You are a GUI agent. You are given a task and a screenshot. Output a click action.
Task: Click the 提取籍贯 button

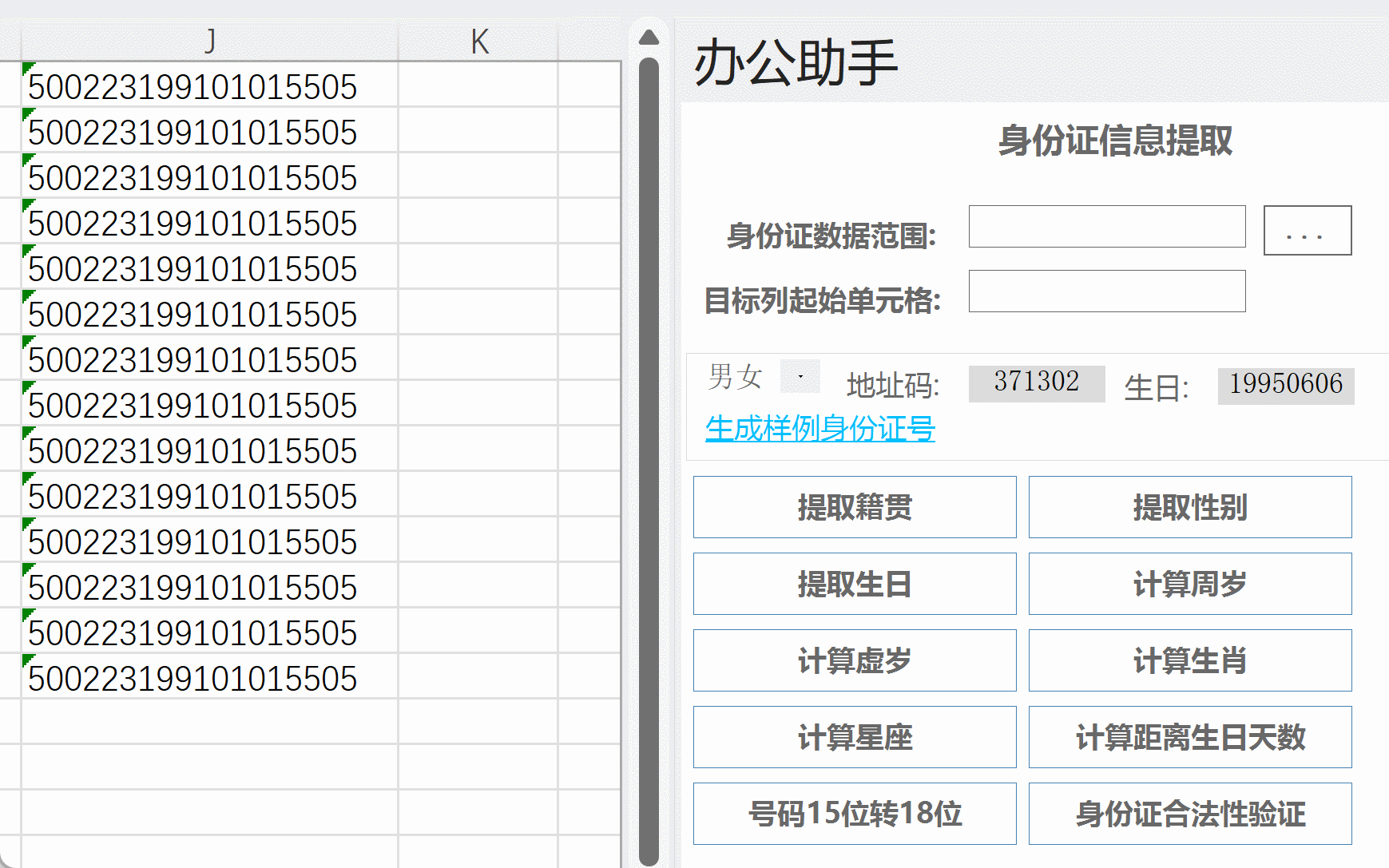(854, 507)
